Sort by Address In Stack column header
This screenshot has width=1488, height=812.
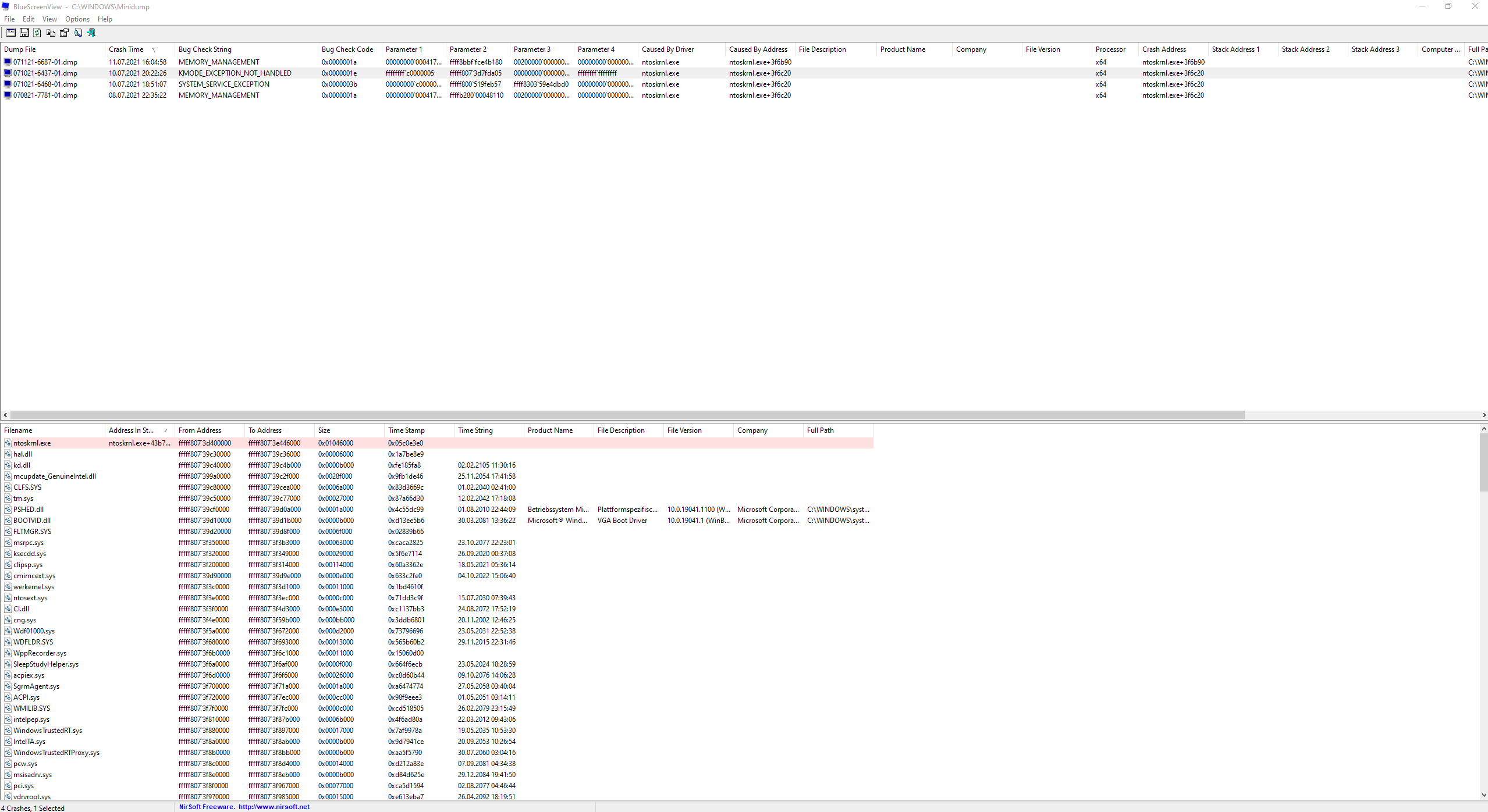132,430
